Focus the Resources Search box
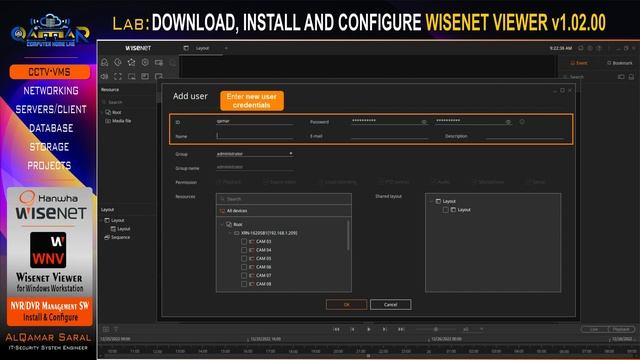The image size is (640, 360). pos(284,199)
